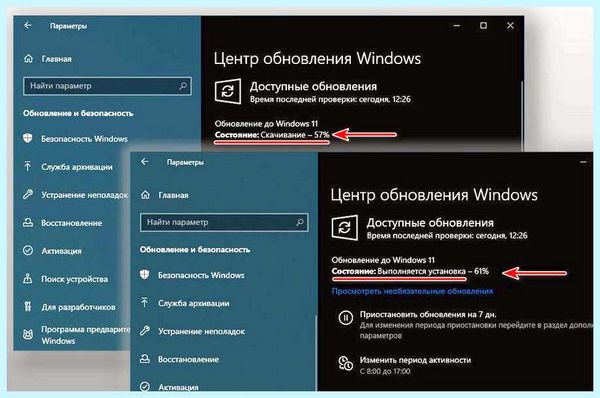Click Приостановить обновления на 7 дн.

[x=428, y=314]
